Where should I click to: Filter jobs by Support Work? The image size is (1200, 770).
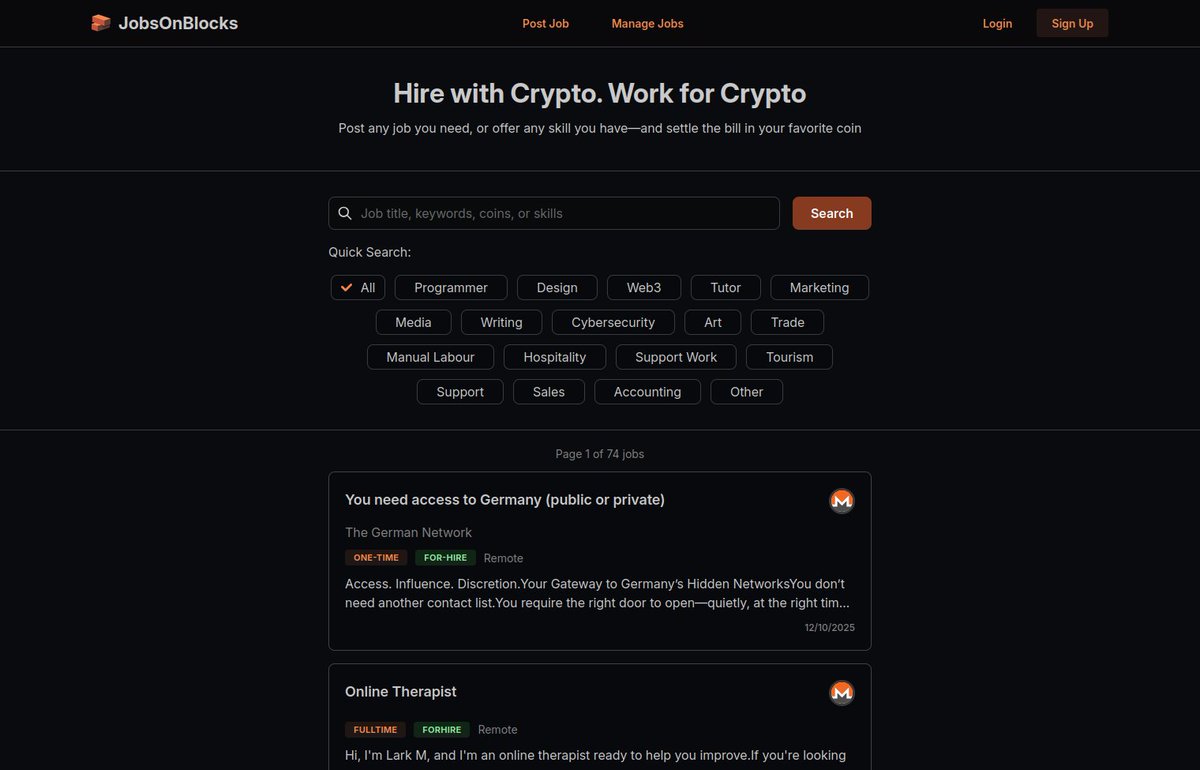676,357
